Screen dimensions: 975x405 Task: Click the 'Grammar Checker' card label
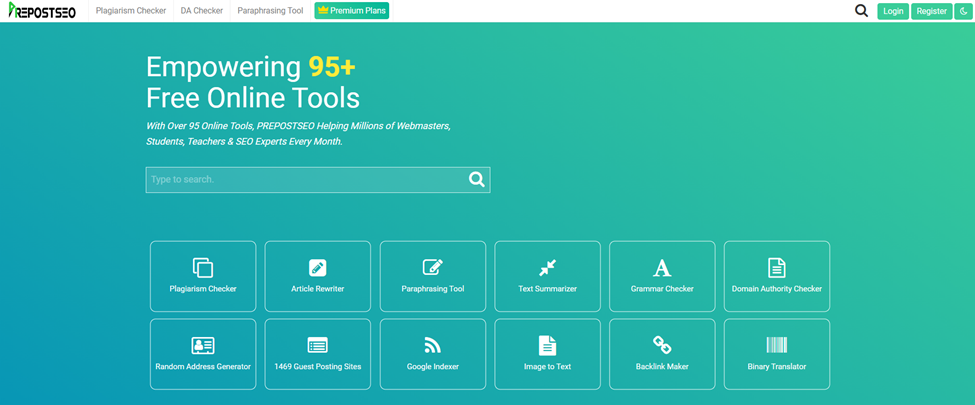coord(662,289)
